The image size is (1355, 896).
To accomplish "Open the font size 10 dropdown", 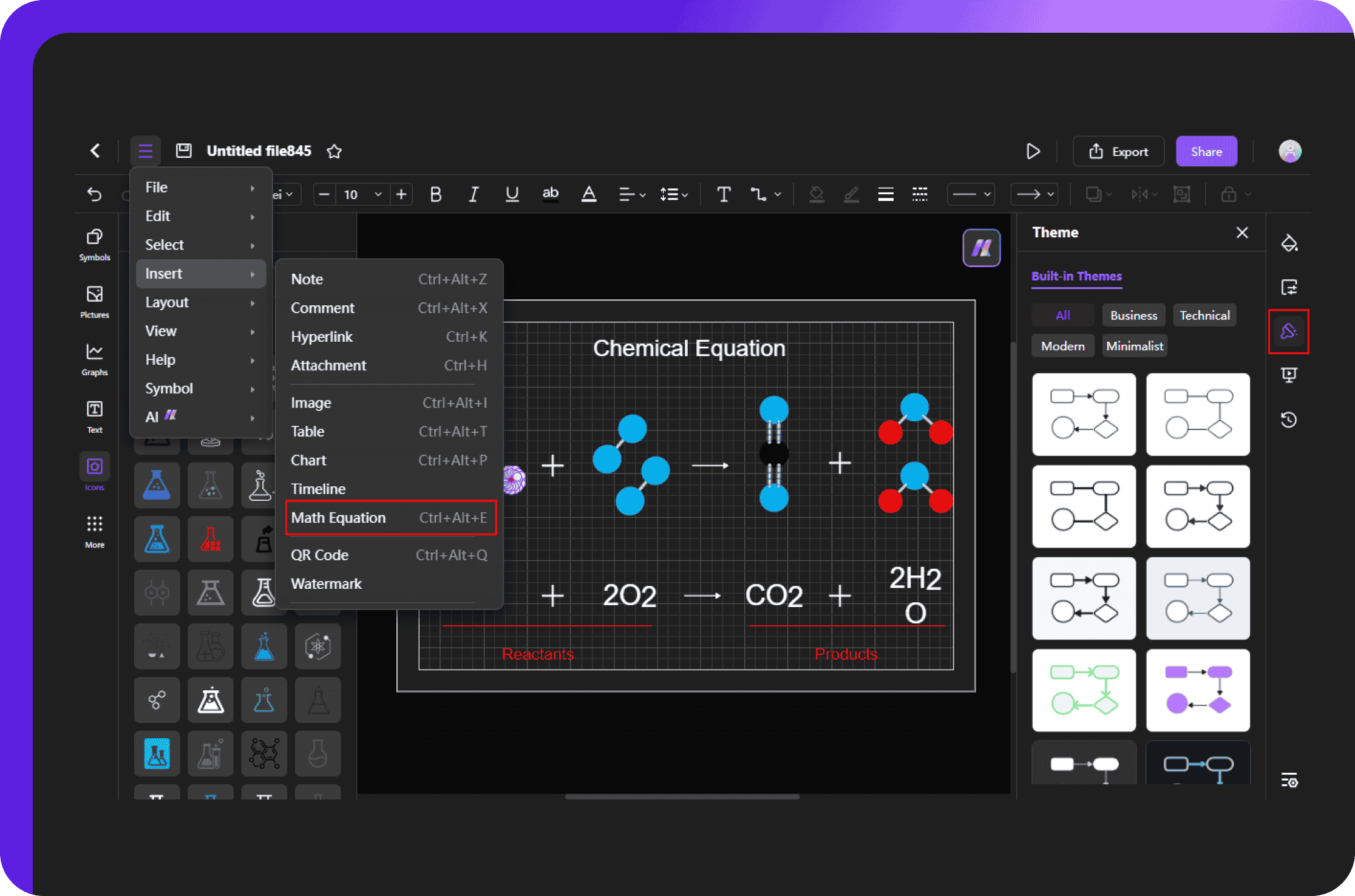I will point(362,194).
